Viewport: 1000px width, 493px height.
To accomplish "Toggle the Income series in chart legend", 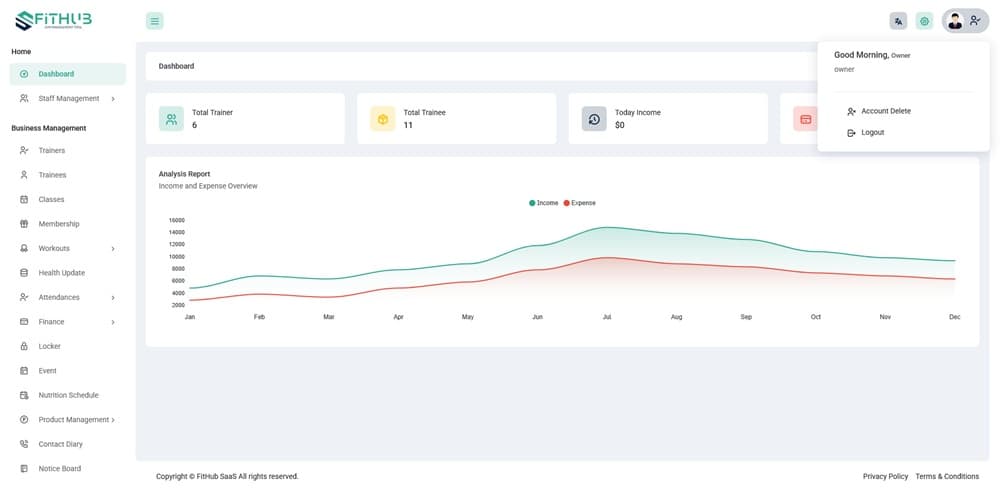I will (x=544, y=203).
